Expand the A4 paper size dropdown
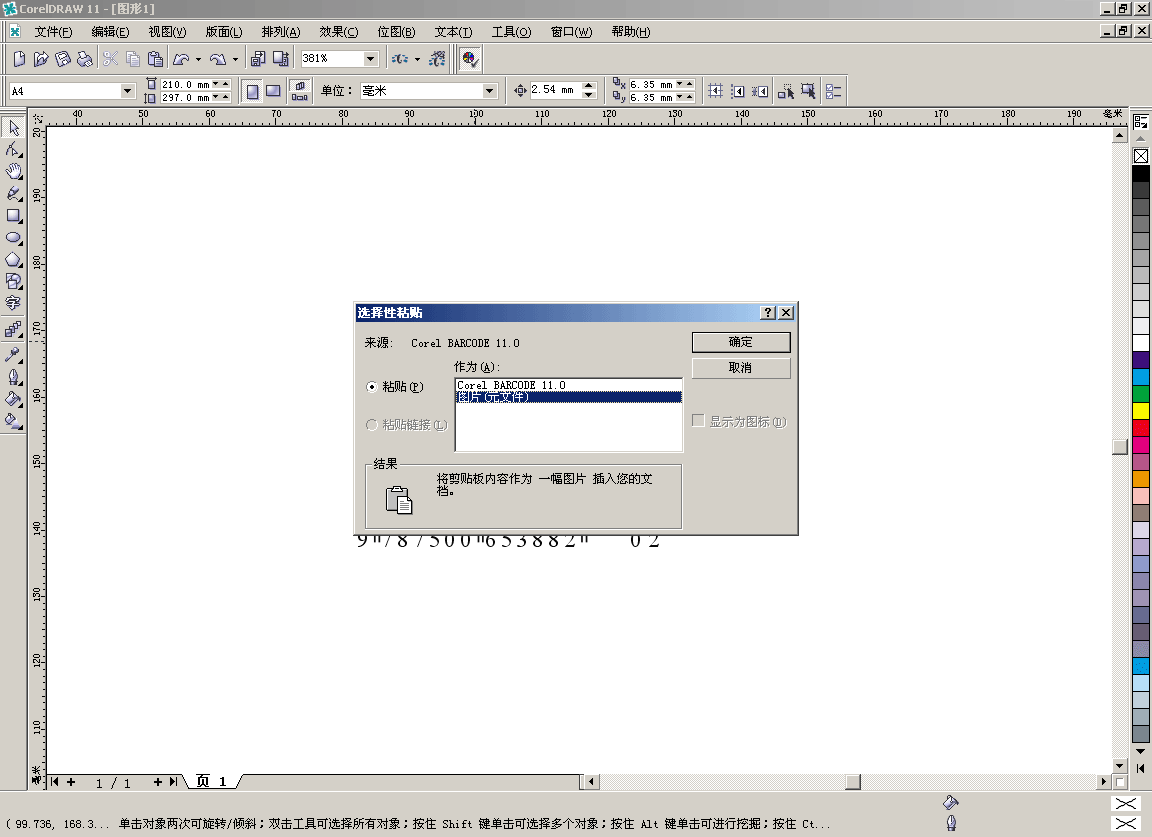The image size is (1152, 837). pyautogui.click(x=127, y=91)
